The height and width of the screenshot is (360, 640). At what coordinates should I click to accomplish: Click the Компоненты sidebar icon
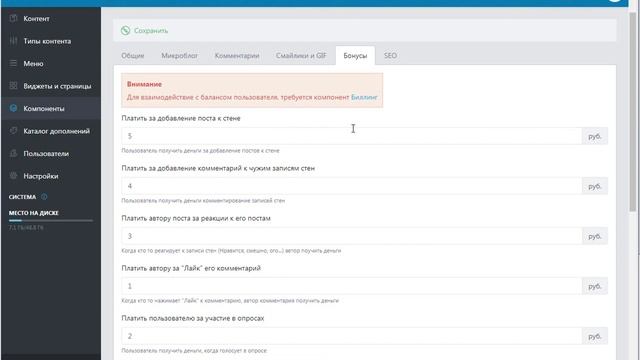(13, 108)
